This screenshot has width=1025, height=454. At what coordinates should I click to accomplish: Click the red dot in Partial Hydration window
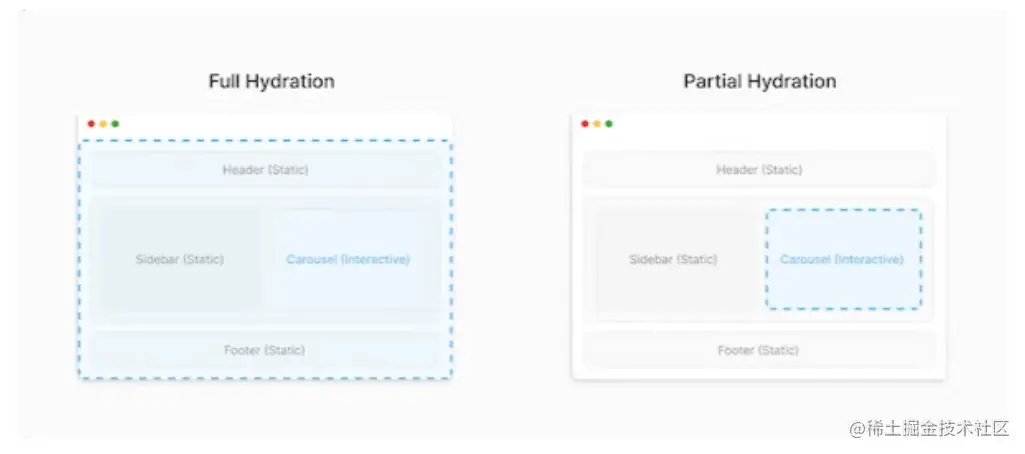pyautogui.click(x=585, y=124)
